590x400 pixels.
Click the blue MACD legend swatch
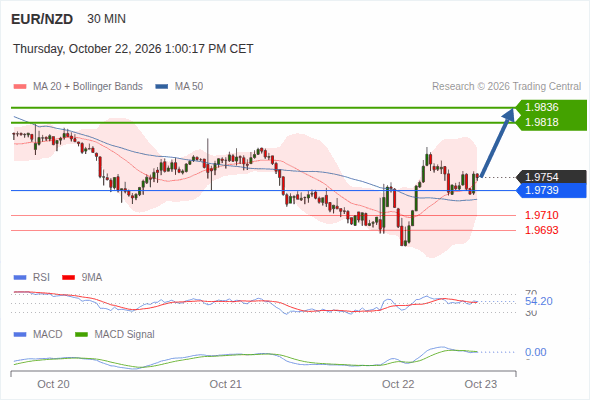[x=20, y=334]
